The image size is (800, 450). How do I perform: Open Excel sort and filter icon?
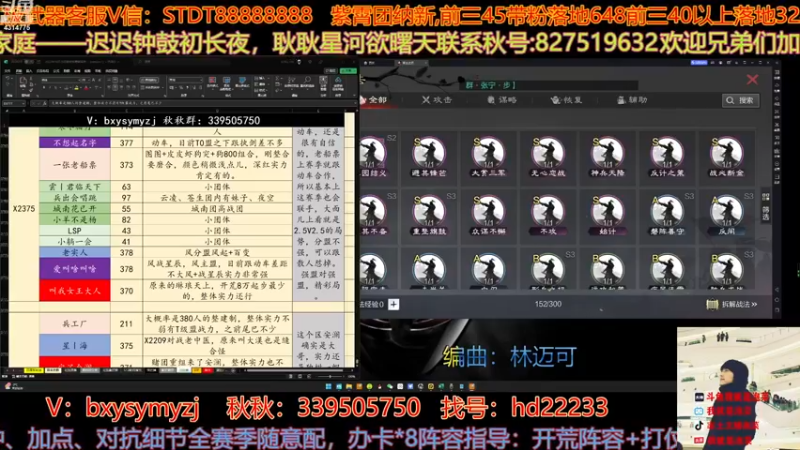[290, 81]
